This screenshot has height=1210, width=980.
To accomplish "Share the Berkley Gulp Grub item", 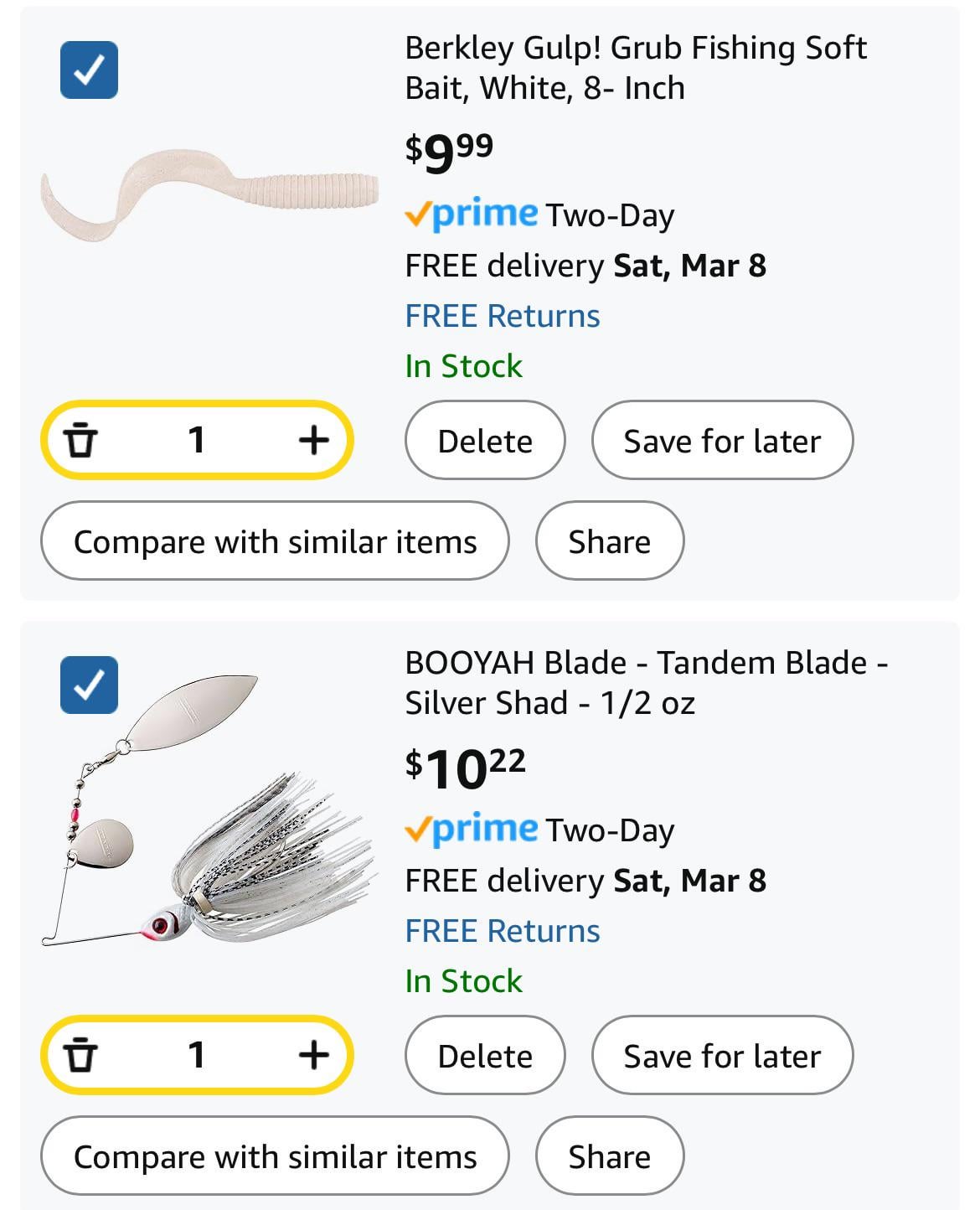I will 609,541.
